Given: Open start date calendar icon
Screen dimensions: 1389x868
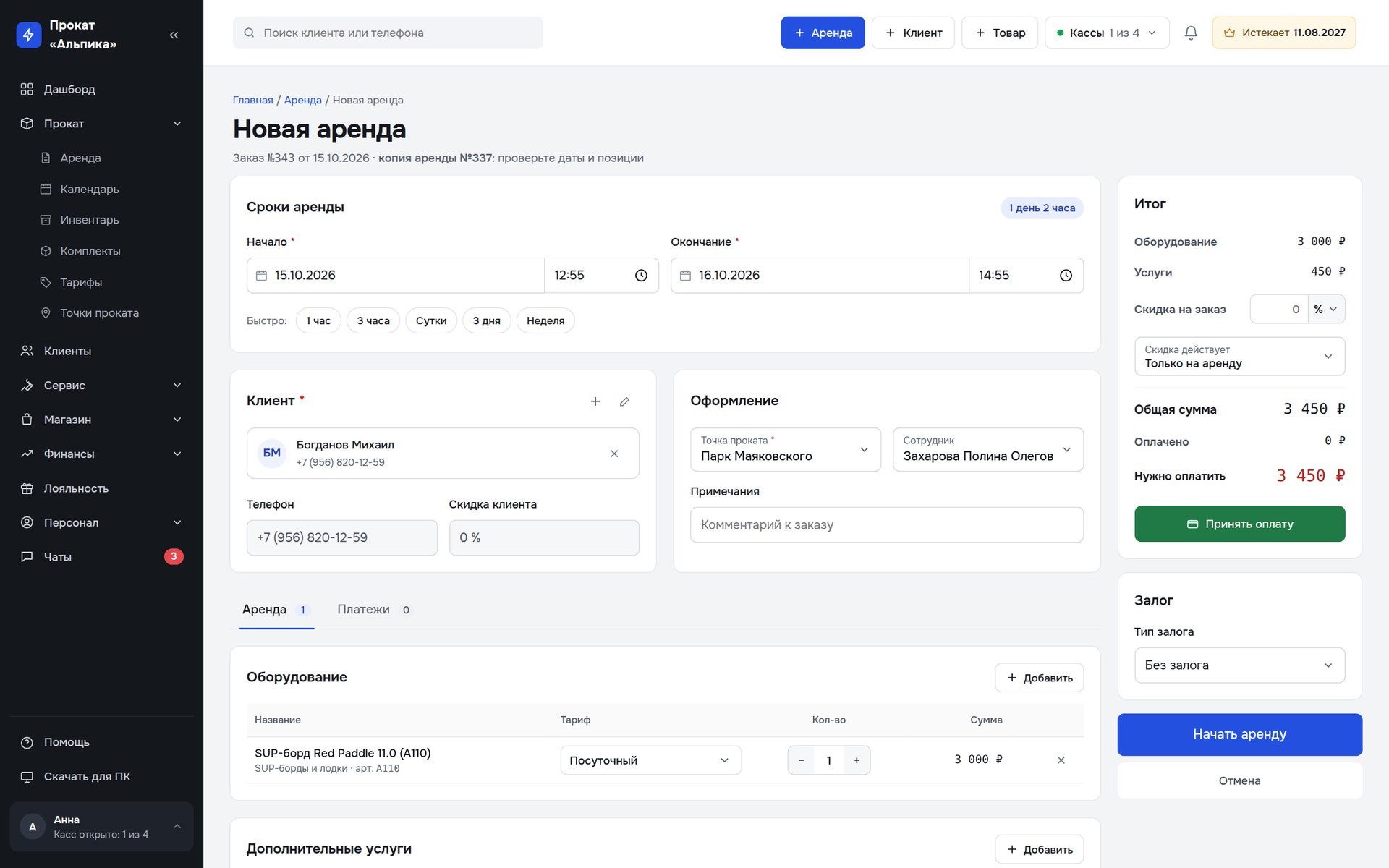Looking at the screenshot, I should click(261, 276).
